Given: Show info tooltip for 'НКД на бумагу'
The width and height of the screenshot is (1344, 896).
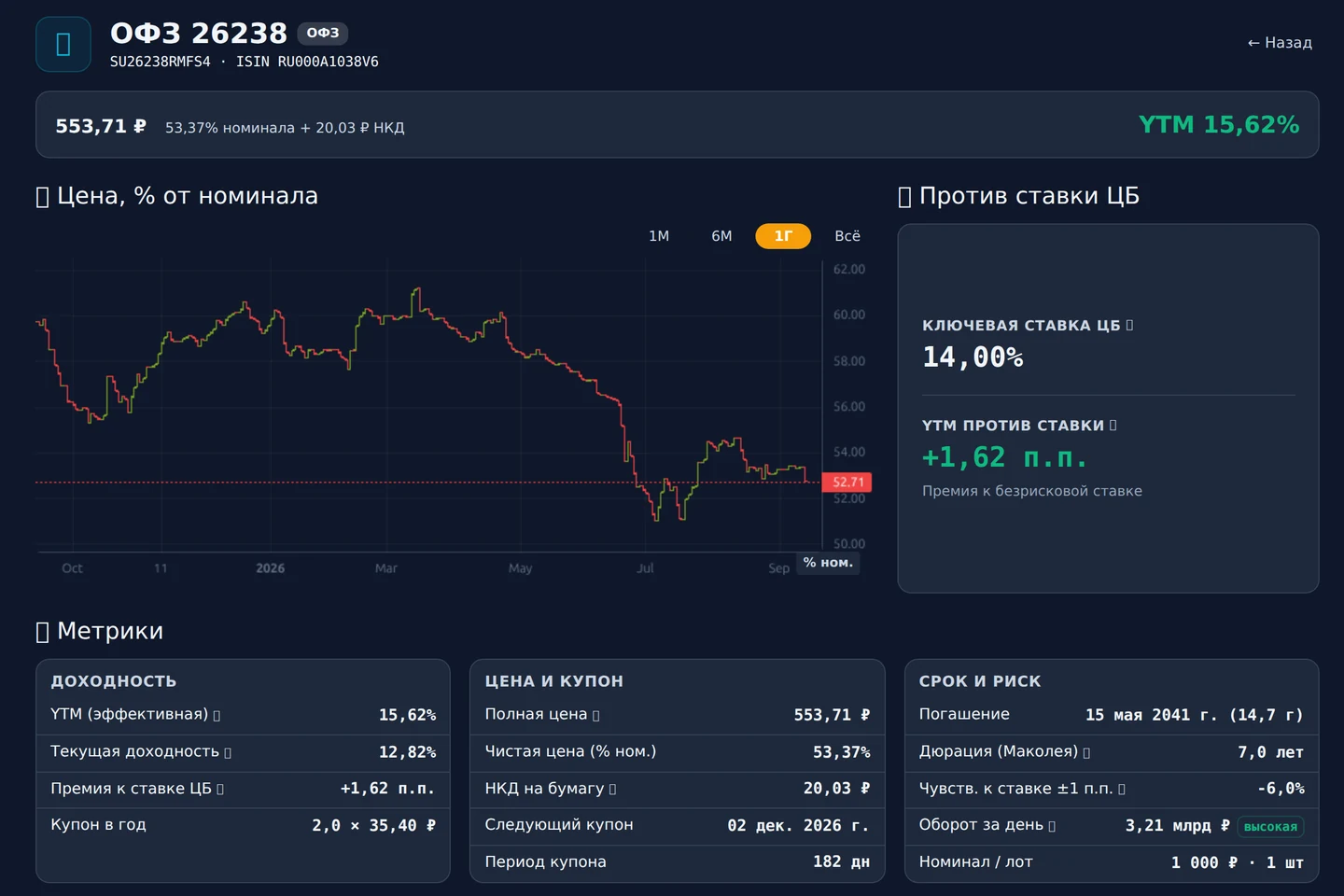Looking at the screenshot, I should pyautogui.click(x=612, y=790).
